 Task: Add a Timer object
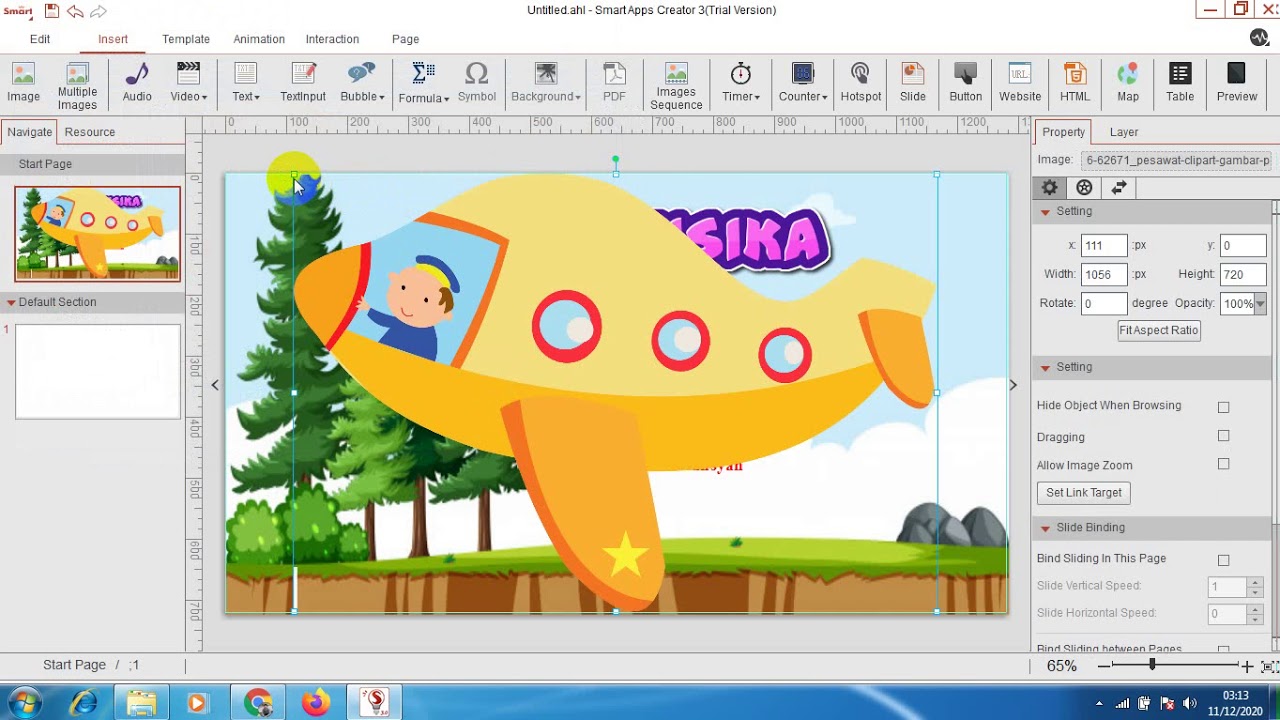pyautogui.click(x=741, y=82)
